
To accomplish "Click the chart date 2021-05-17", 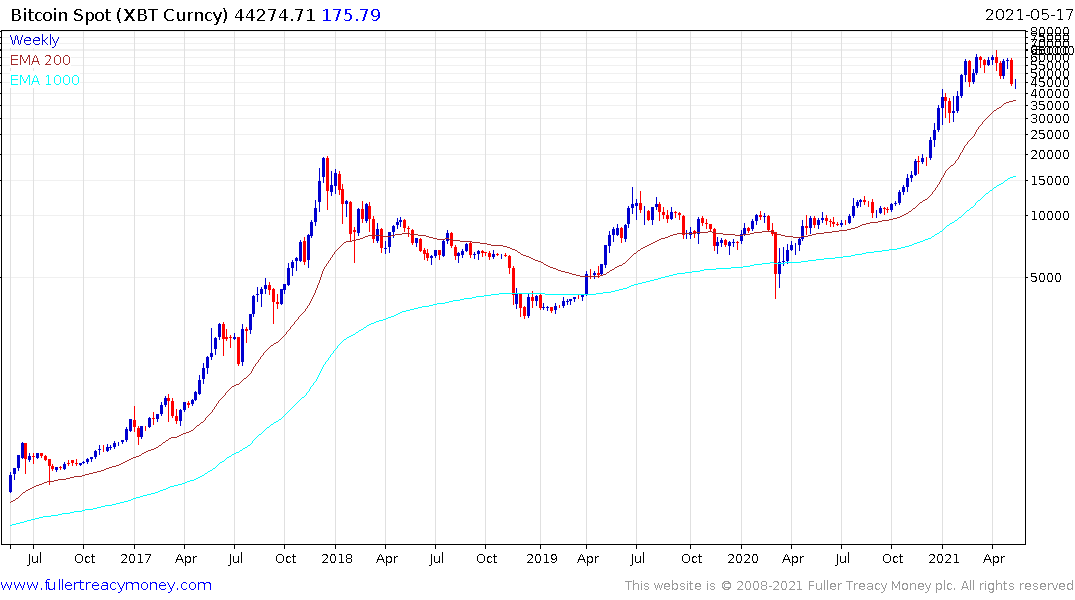I will point(1028,15).
